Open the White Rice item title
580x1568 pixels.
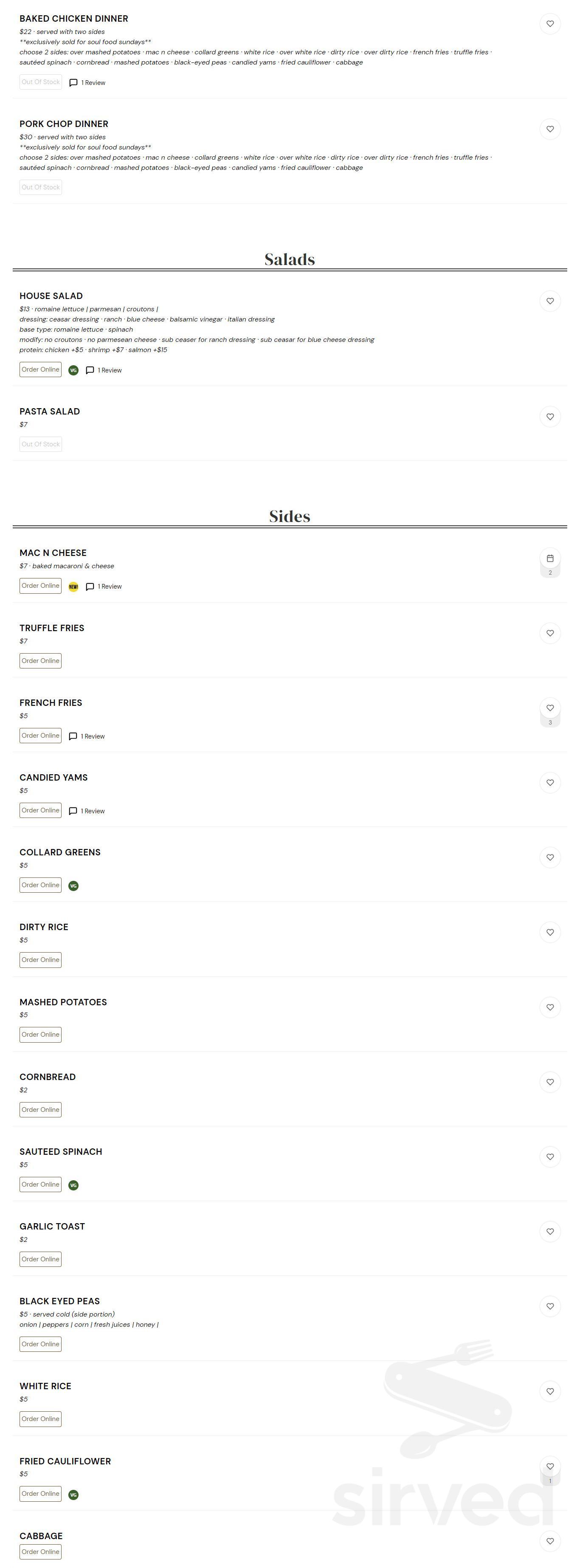(45, 1386)
